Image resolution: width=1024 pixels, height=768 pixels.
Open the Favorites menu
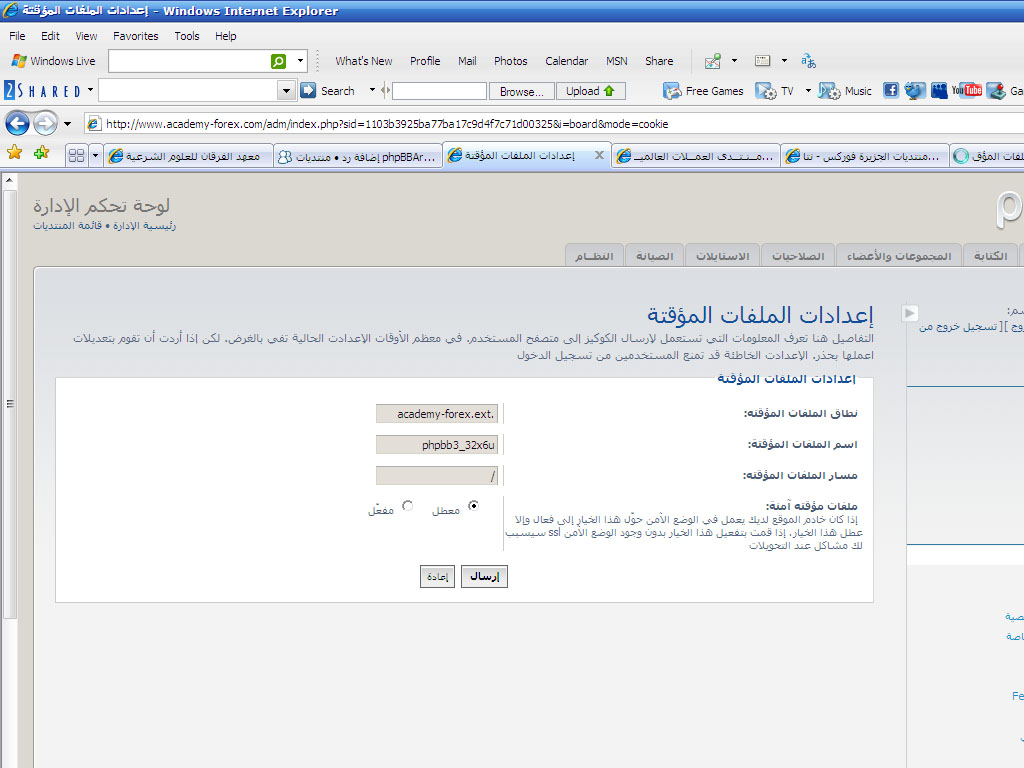[x=135, y=36]
